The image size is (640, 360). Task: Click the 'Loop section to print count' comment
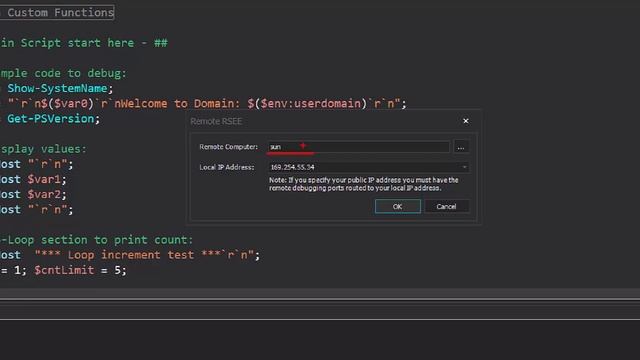(96, 240)
